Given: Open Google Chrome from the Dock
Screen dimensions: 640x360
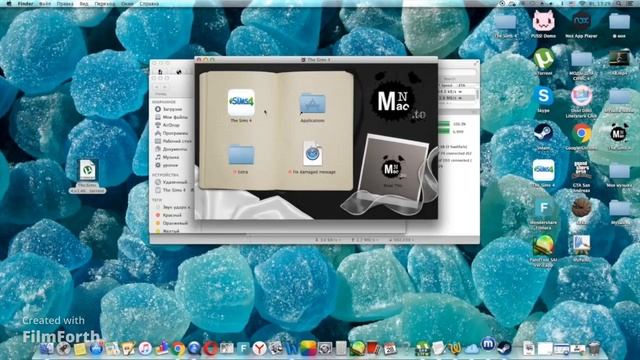Looking at the screenshot, I should (x=178, y=349).
